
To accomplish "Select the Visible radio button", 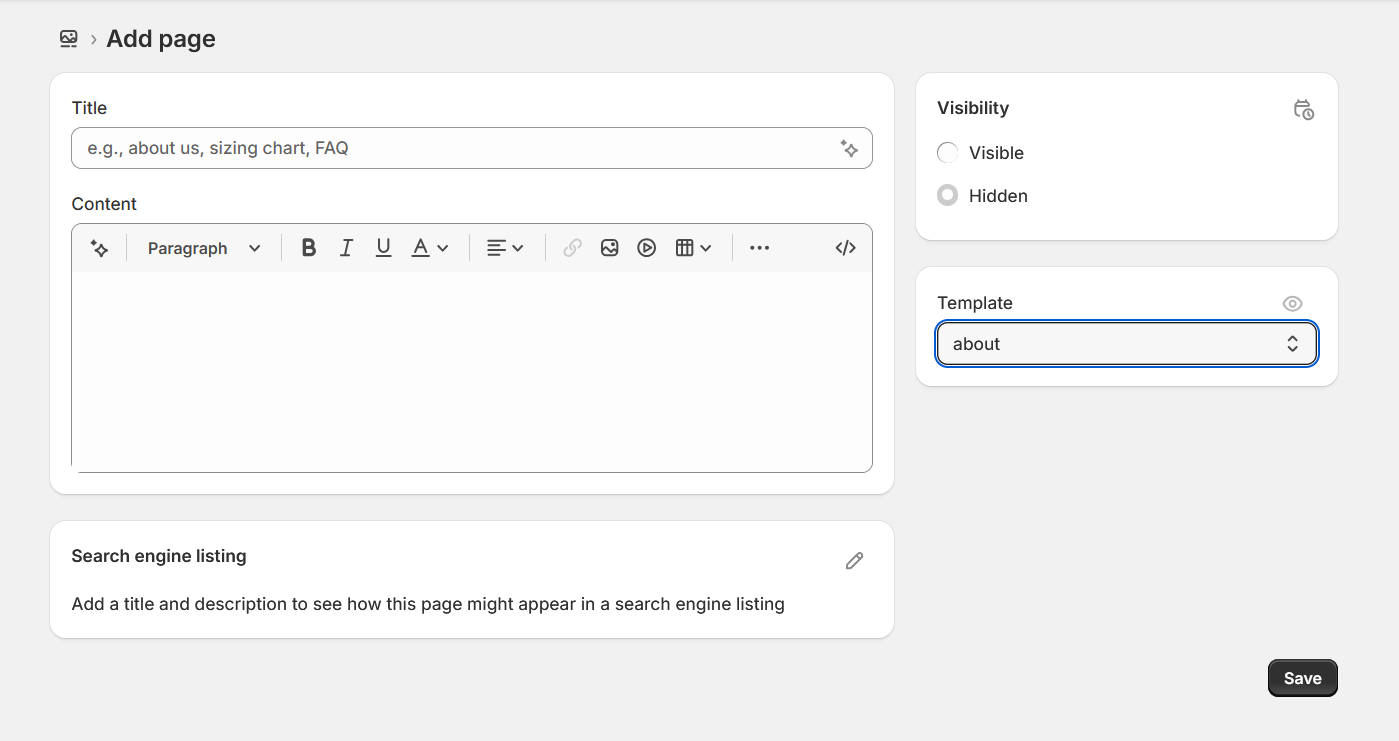I will click(947, 152).
